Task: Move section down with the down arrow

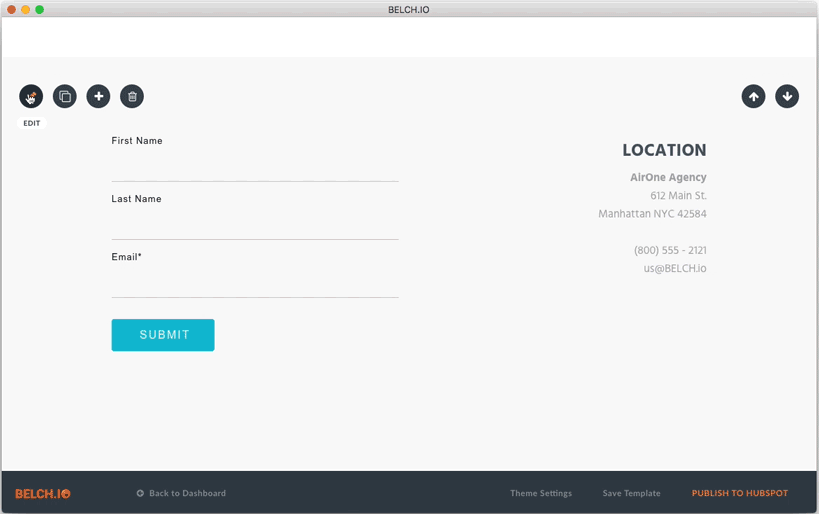Action: coord(787,97)
